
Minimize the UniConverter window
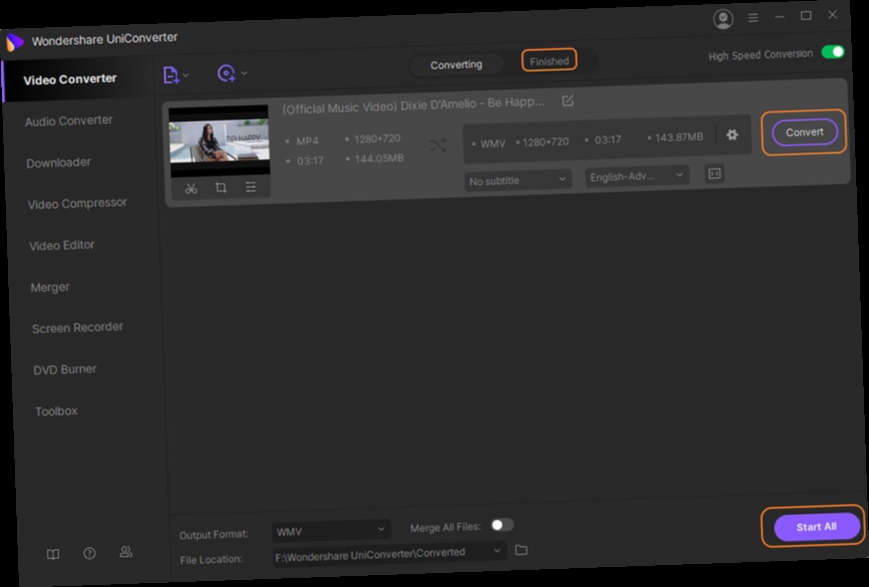[779, 17]
